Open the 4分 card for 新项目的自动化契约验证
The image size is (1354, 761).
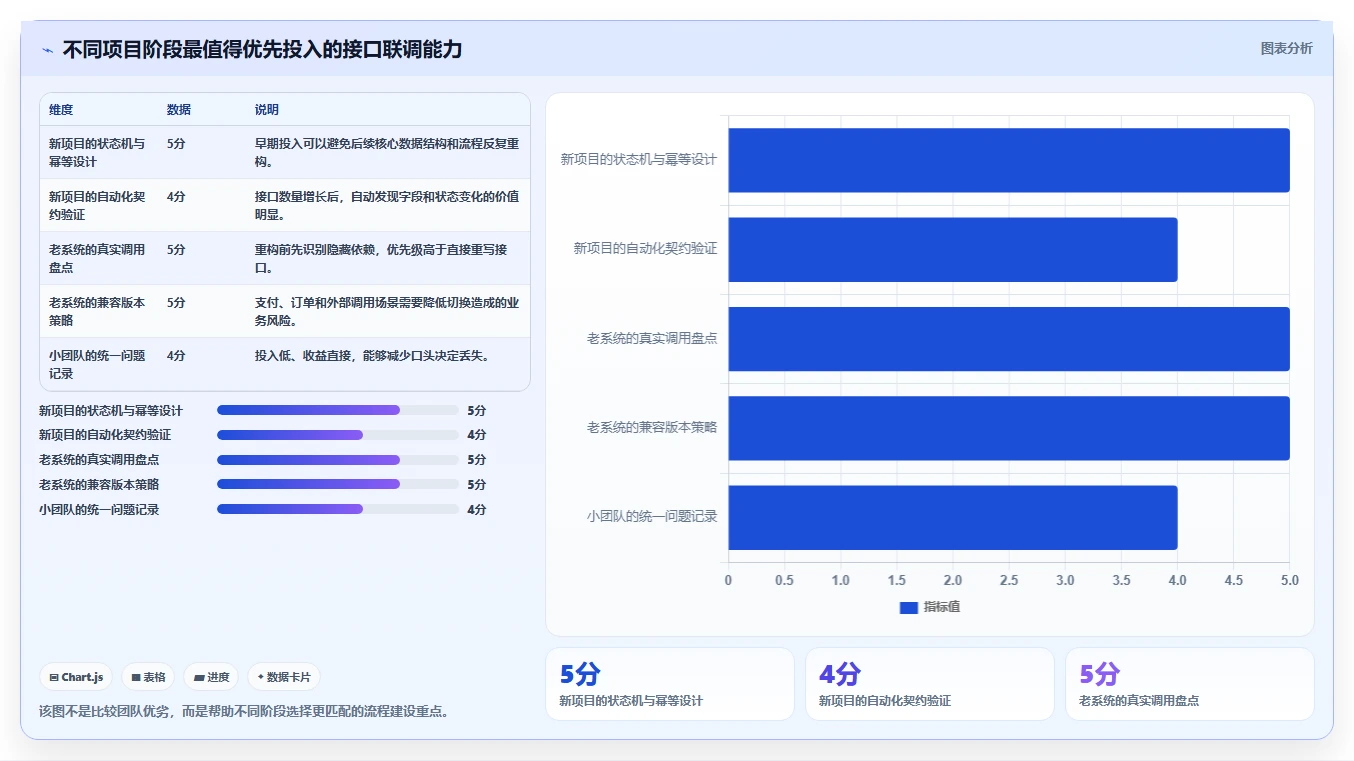(930, 684)
